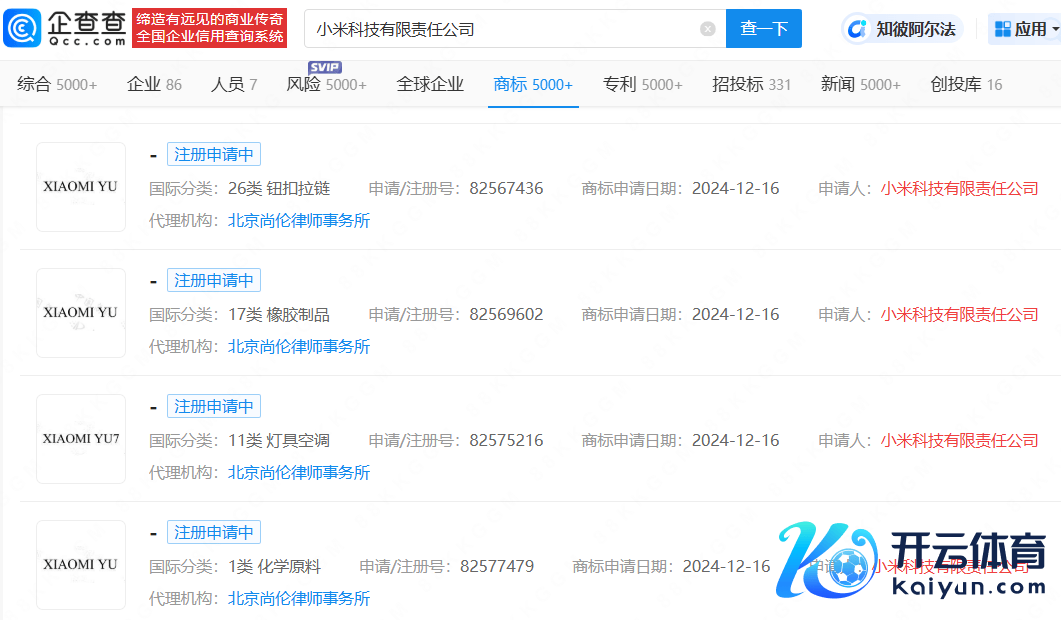
Task: Open the 人员 tab
Action: pos(234,85)
